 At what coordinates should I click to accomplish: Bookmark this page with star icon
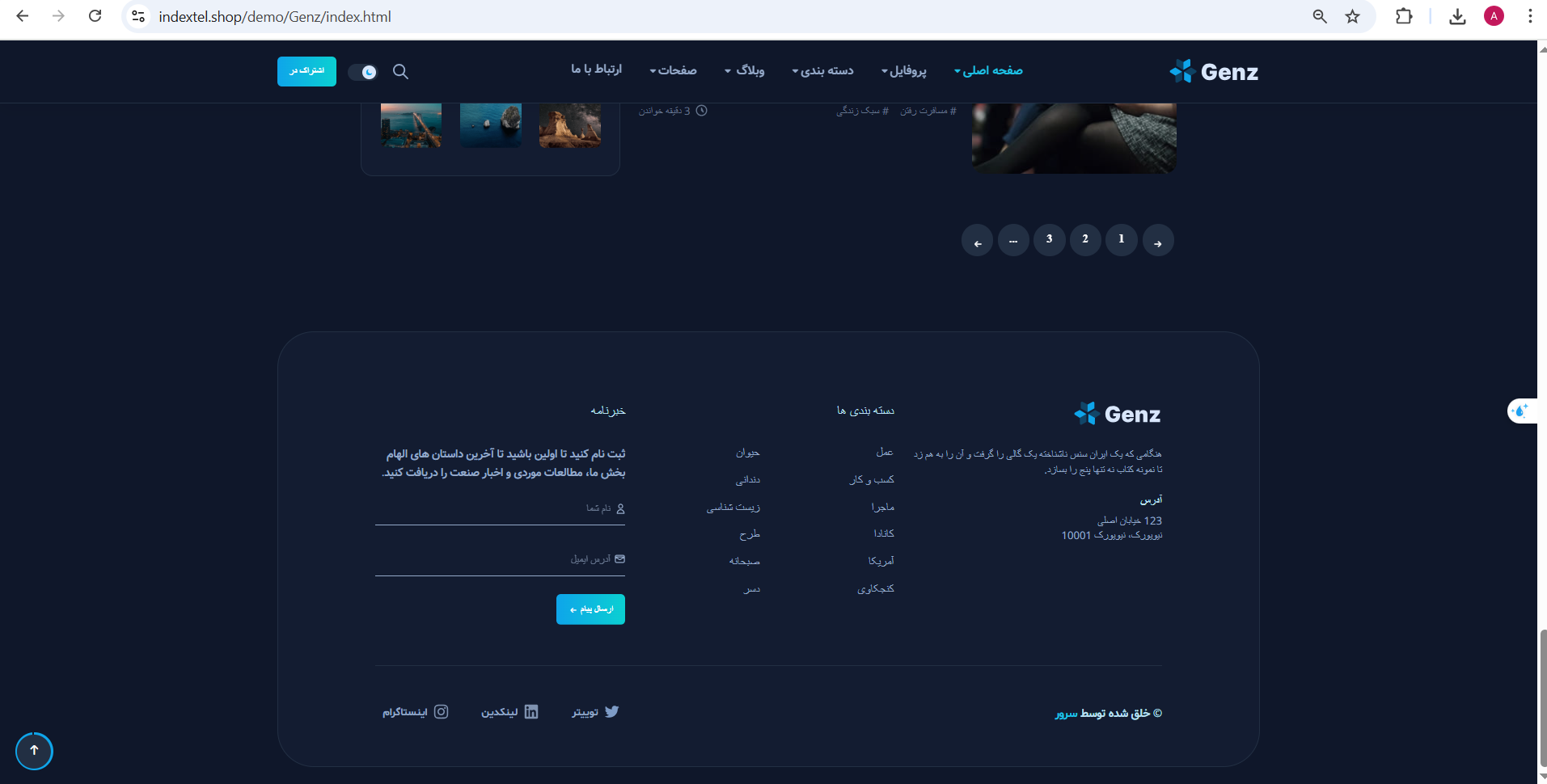click(1352, 17)
